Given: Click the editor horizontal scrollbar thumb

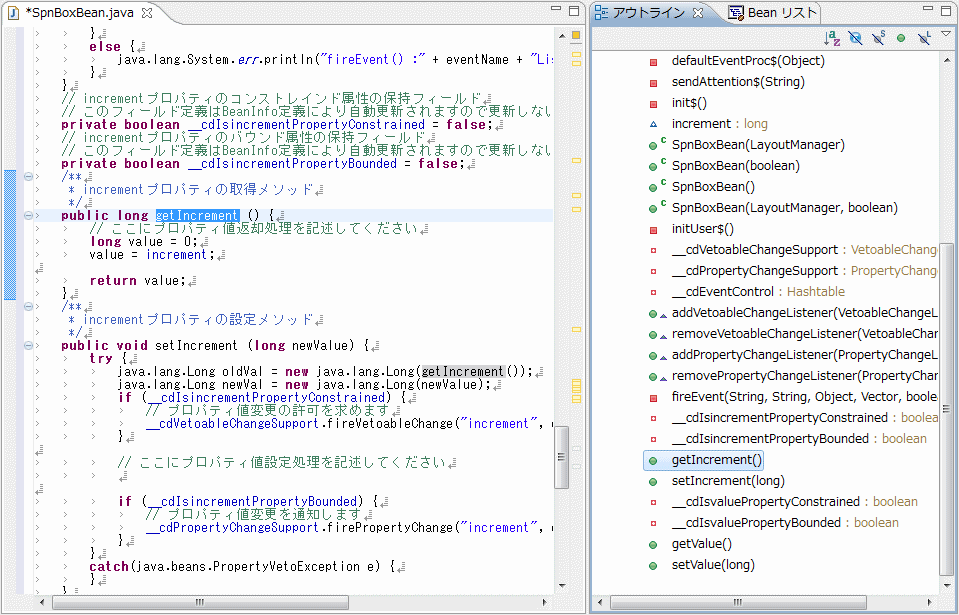Looking at the screenshot, I should point(200,602).
